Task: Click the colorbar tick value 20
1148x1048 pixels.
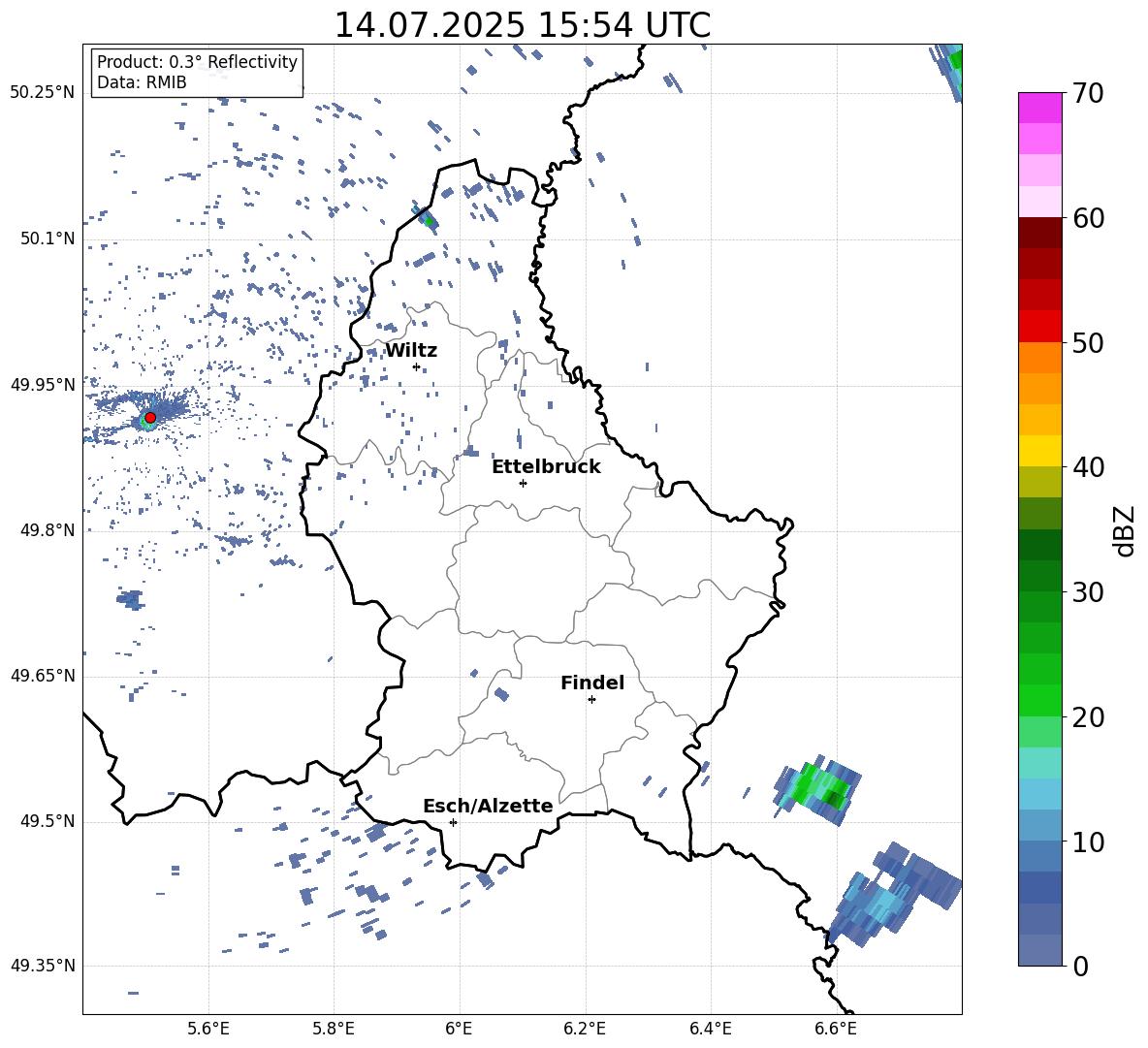Action: coord(1088,716)
